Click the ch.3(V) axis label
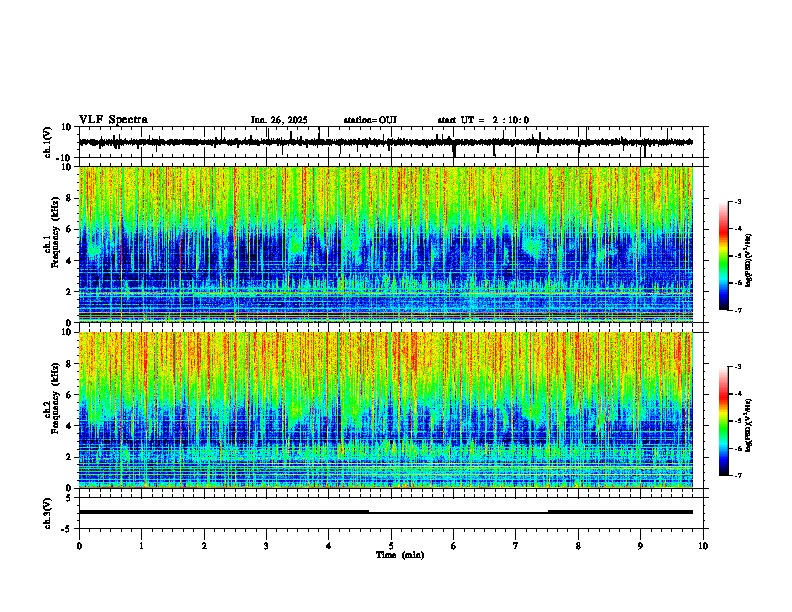Viewport: 792px width, 612px height. (x=48, y=514)
